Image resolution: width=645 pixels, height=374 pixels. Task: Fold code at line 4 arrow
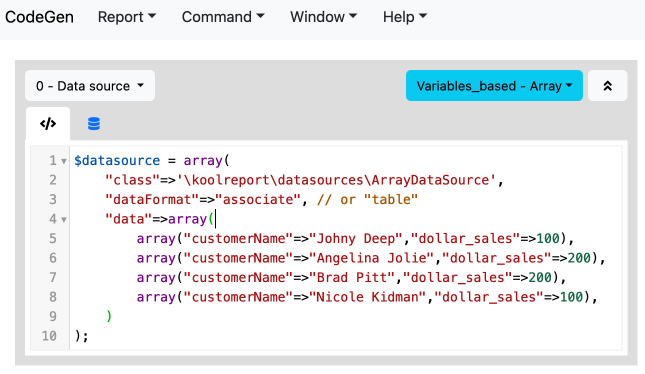[x=64, y=220]
